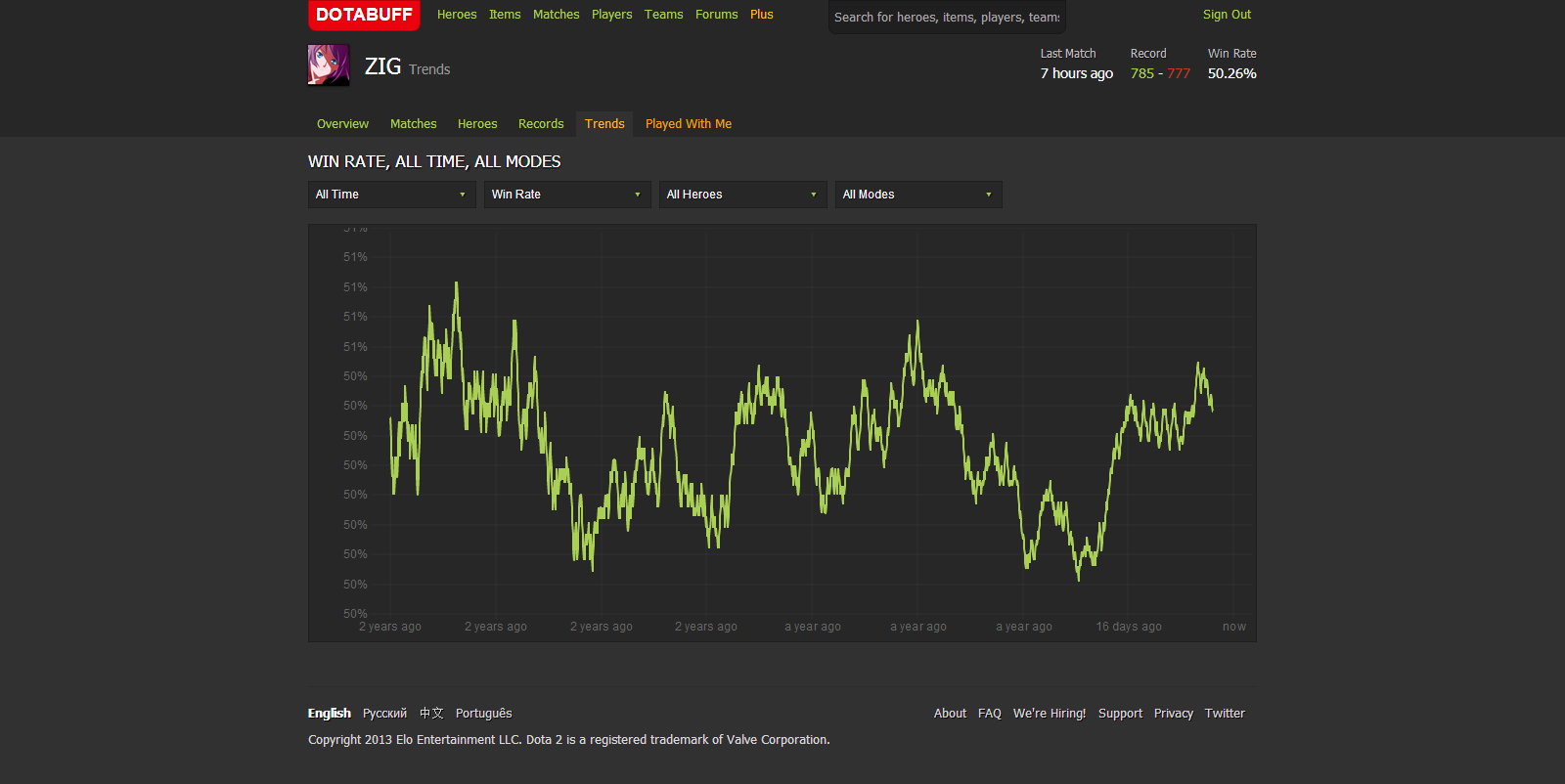Screen dimensions: 1565x784
Task: Open the Twitter footer link
Action: [1225, 714]
